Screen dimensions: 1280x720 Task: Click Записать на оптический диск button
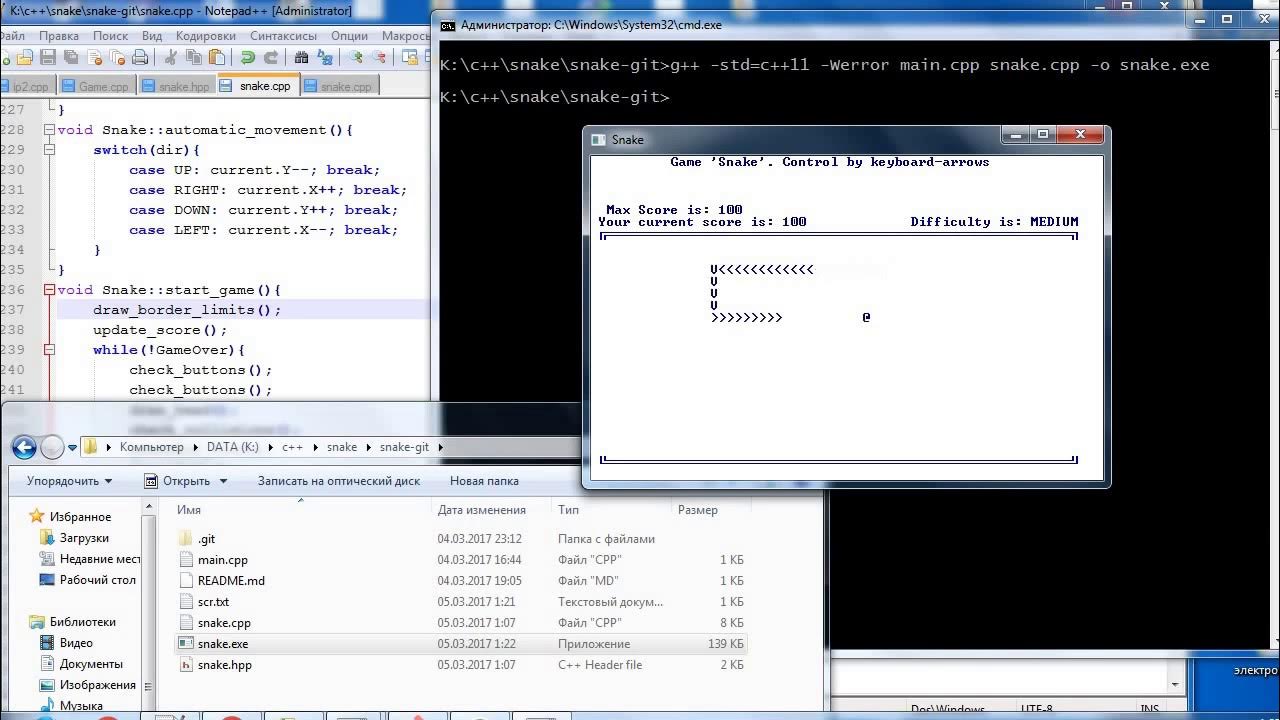coord(338,481)
